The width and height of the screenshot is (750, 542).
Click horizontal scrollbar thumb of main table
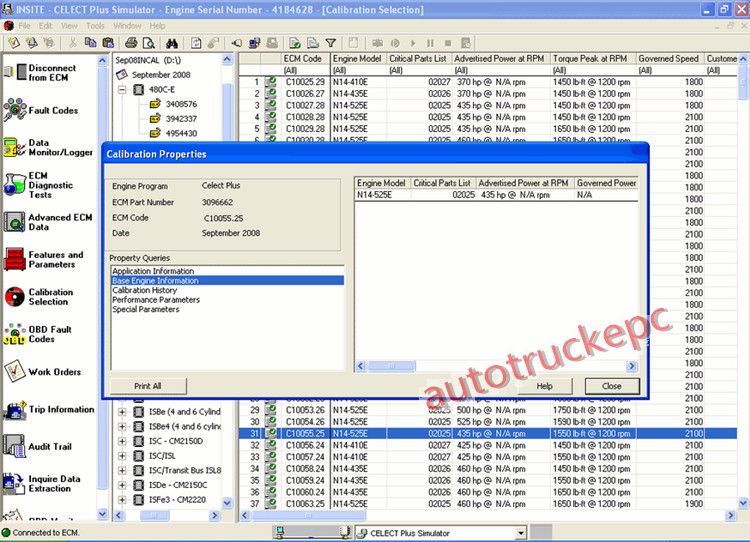click(x=309, y=516)
